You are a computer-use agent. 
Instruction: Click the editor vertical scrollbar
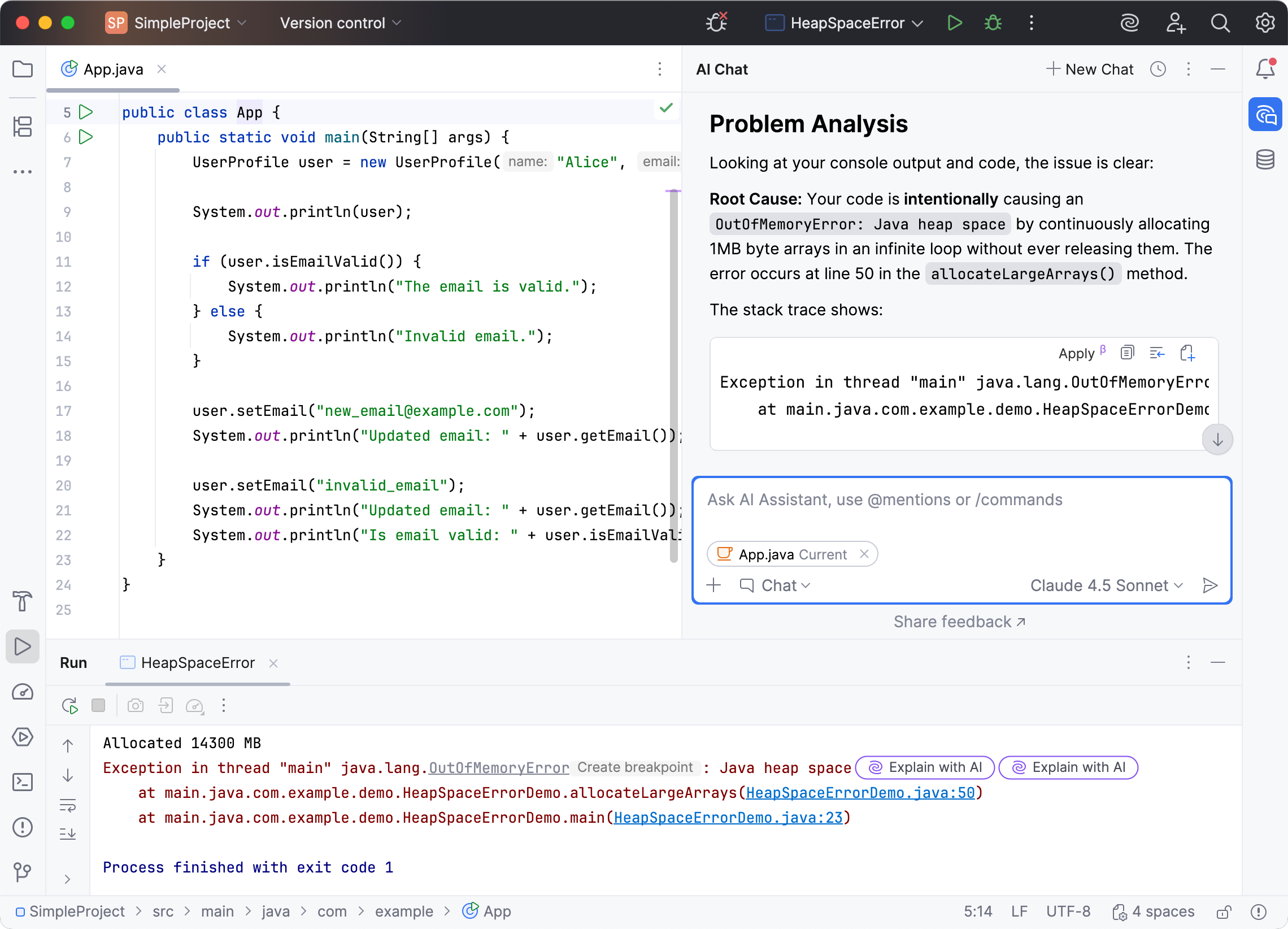(x=675, y=375)
